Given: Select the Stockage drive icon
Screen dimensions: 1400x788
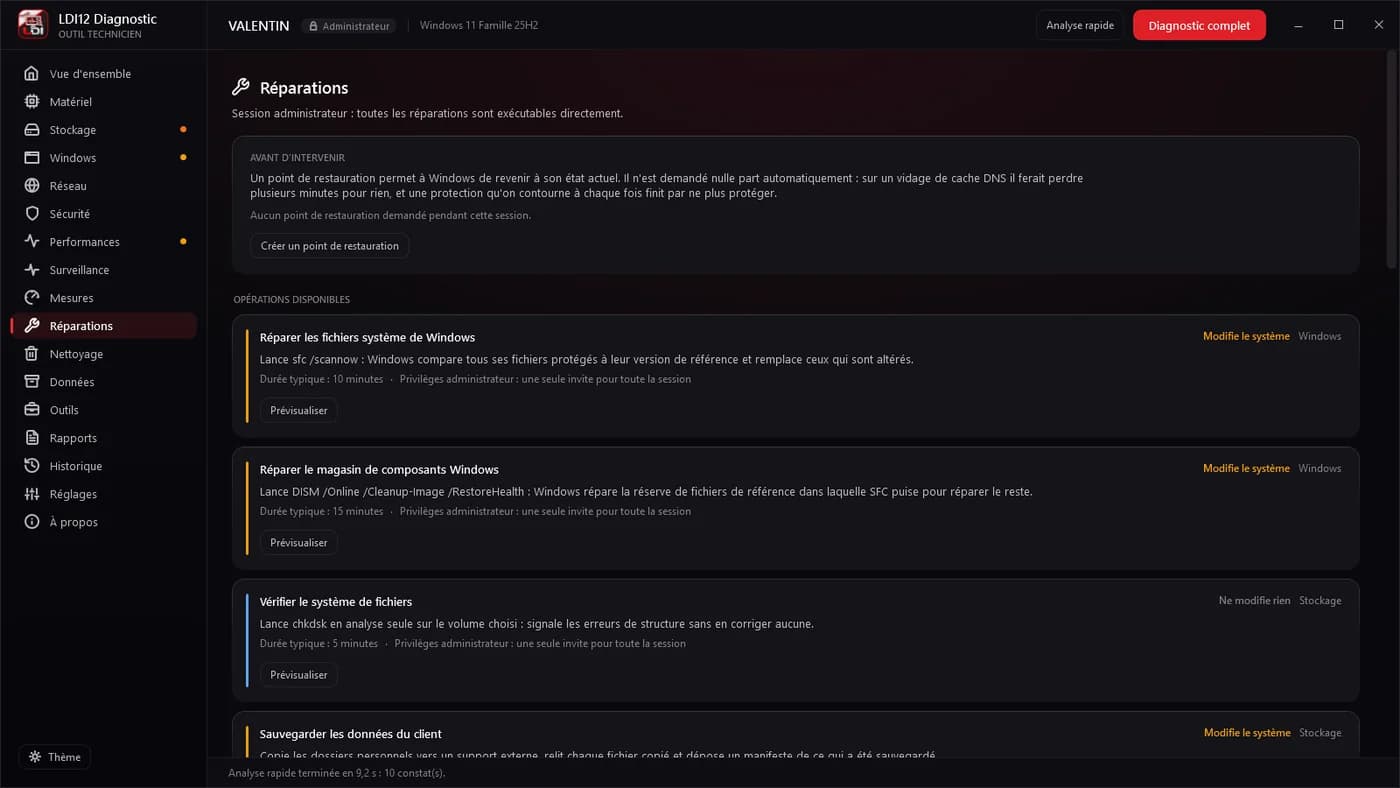Looking at the screenshot, I should (x=32, y=130).
